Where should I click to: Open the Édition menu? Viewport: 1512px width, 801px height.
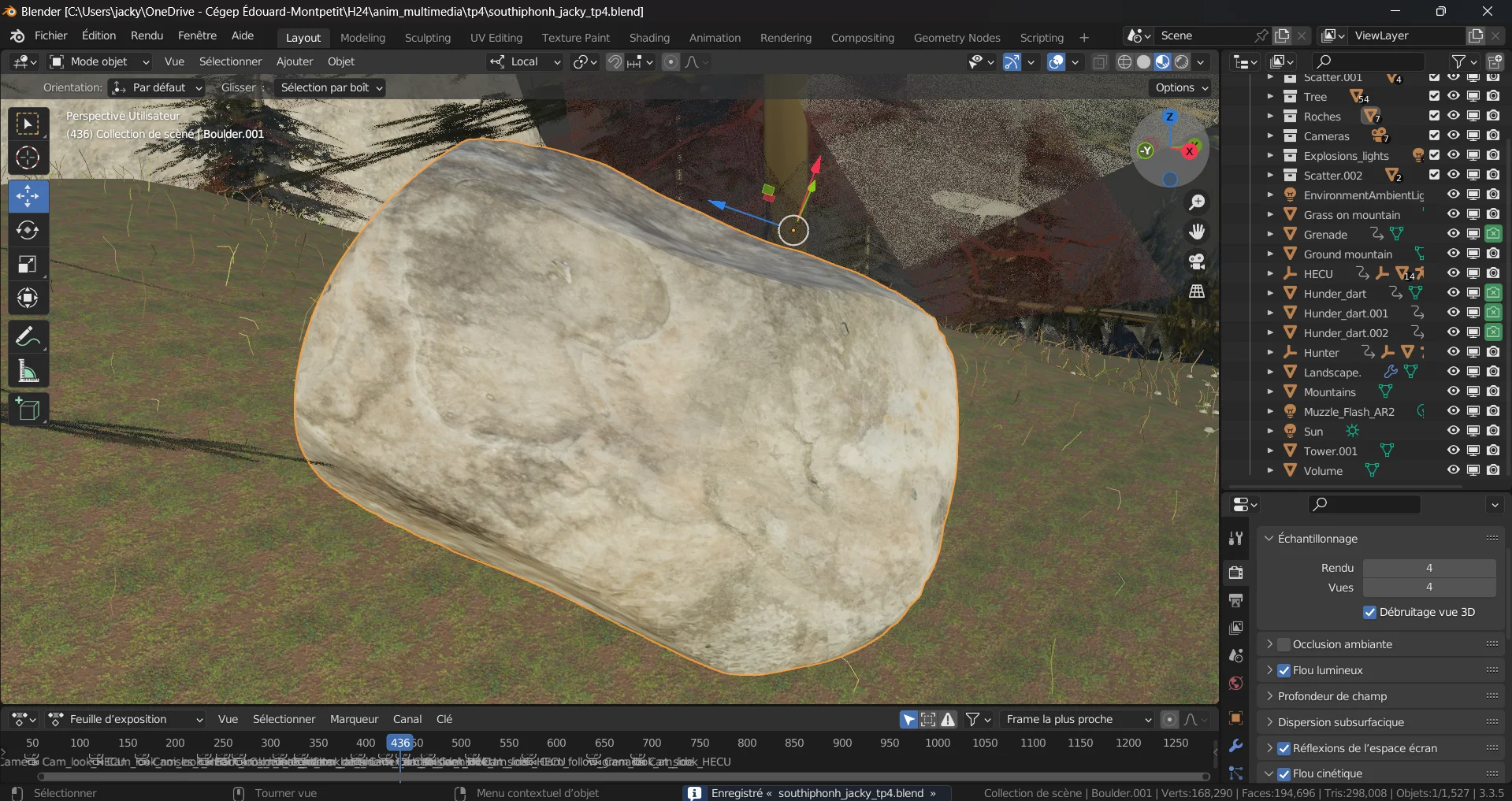pos(98,35)
